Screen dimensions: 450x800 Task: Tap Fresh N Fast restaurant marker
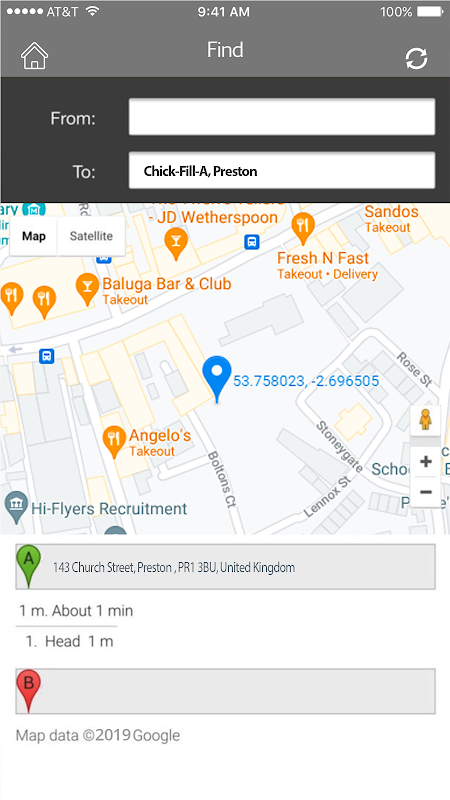click(x=303, y=229)
